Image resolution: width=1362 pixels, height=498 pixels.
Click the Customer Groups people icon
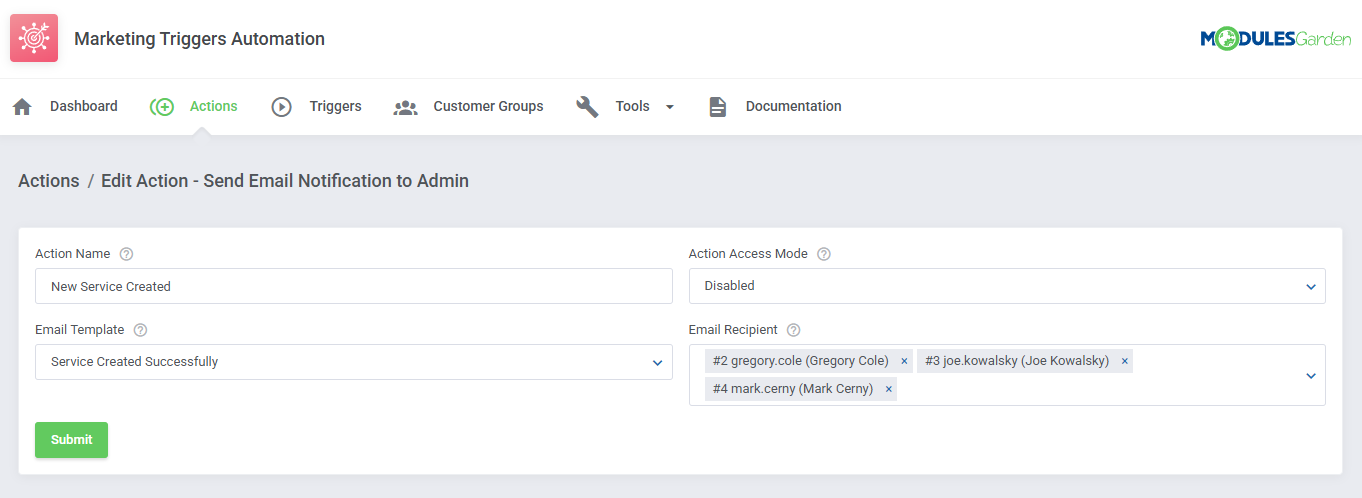[405, 107]
